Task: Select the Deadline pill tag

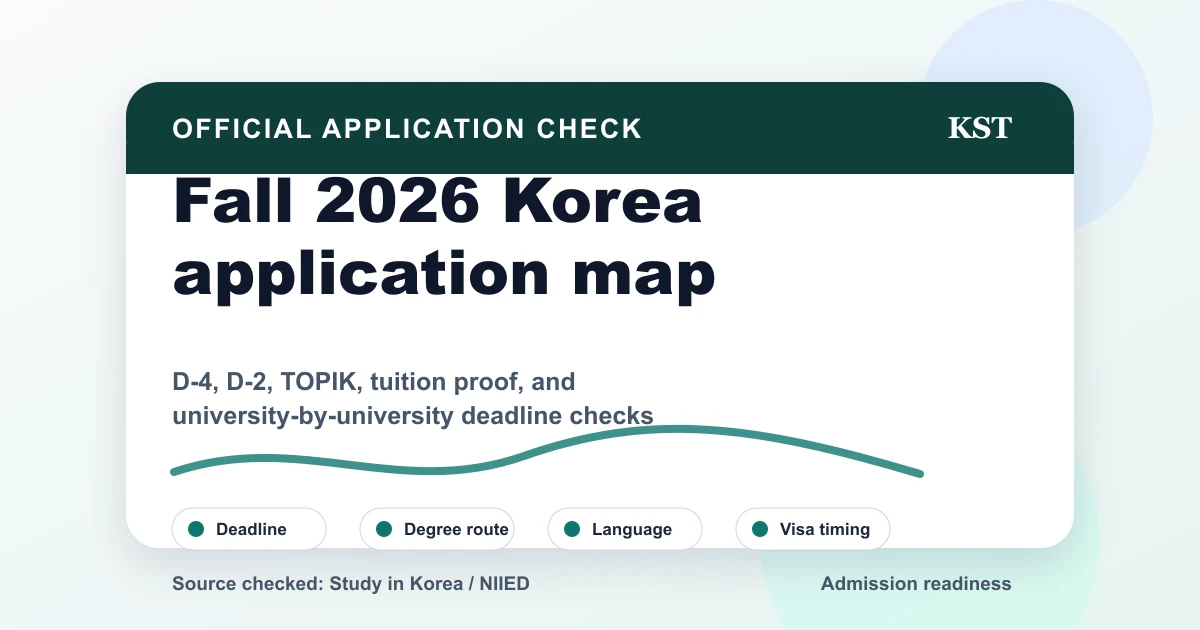Action: point(249,529)
